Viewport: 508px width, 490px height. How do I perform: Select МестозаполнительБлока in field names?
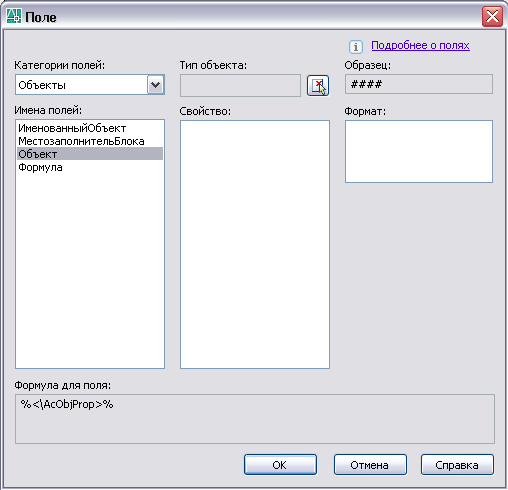(x=90, y=141)
